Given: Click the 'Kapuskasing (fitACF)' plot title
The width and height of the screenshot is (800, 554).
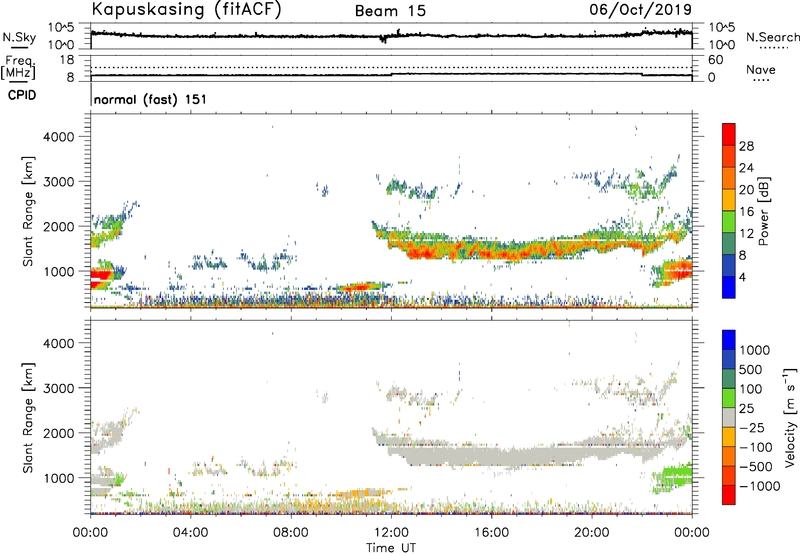Looking at the screenshot, I should 186,9.
